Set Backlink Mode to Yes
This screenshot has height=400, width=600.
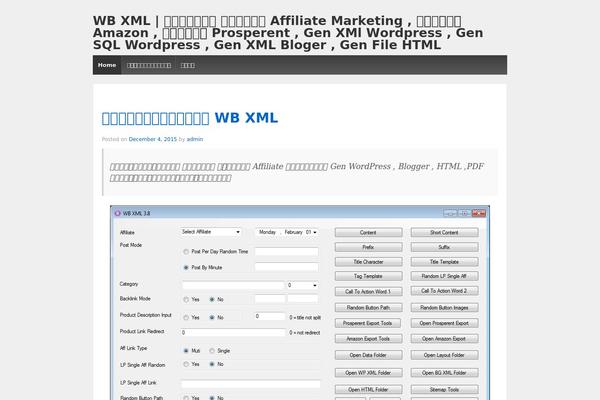point(186,300)
